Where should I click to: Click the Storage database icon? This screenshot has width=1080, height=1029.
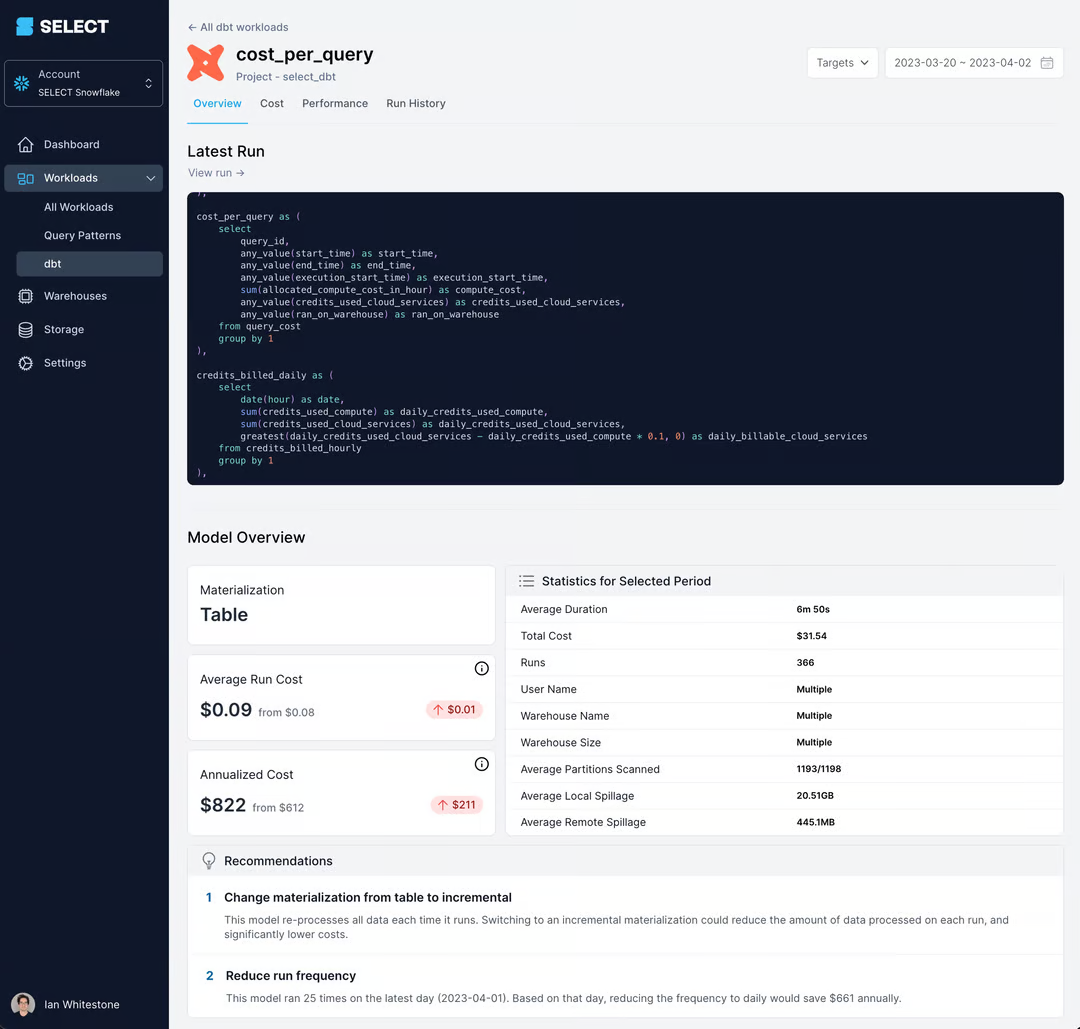point(25,330)
